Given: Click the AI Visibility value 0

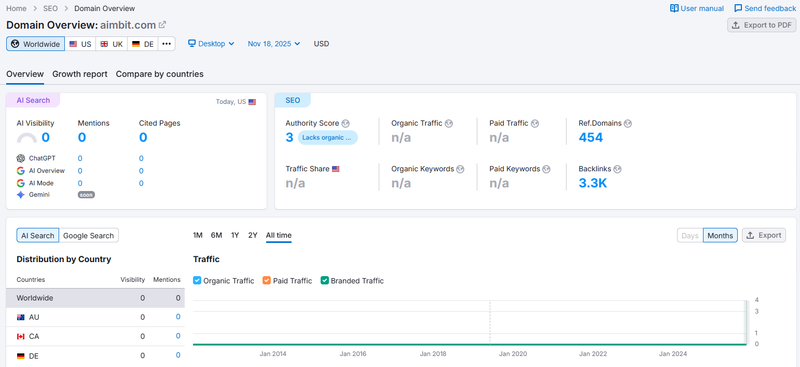Looking at the screenshot, I should [45, 137].
